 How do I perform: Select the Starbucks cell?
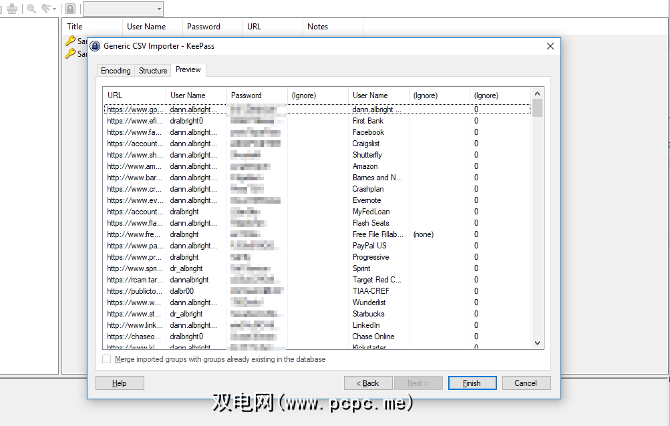[x=368, y=314]
